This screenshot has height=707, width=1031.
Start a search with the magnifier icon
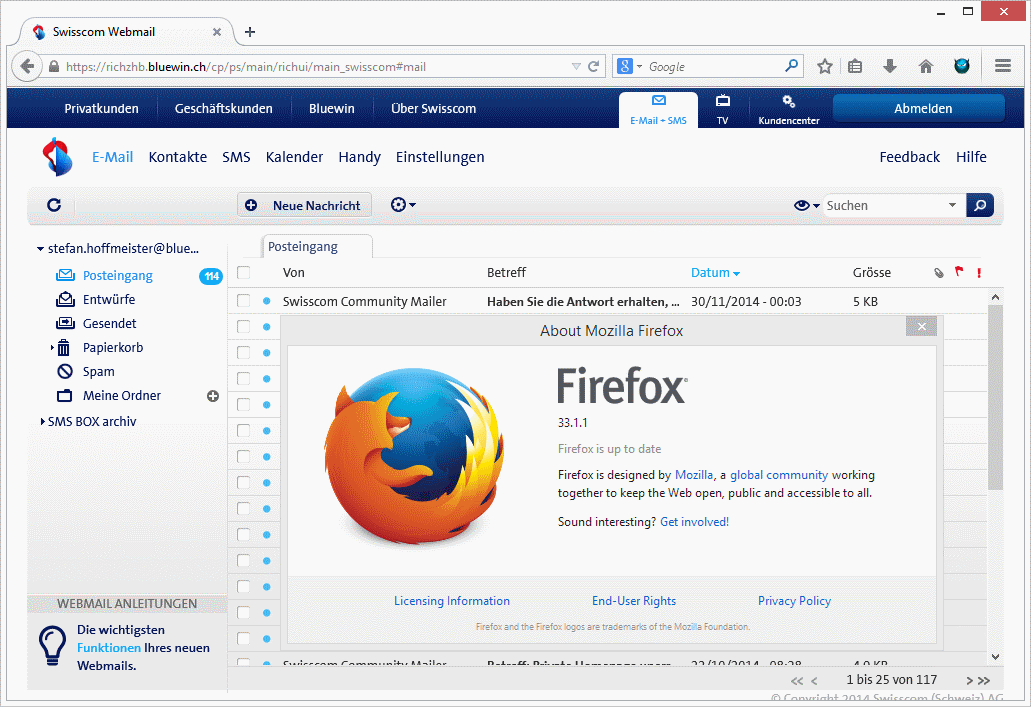tap(979, 205)
